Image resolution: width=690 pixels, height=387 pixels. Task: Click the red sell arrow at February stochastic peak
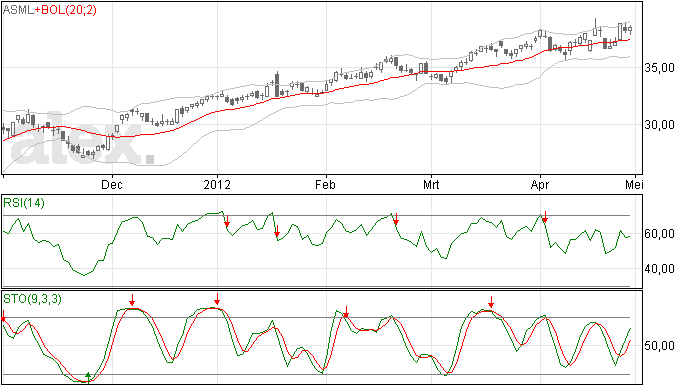346,312
